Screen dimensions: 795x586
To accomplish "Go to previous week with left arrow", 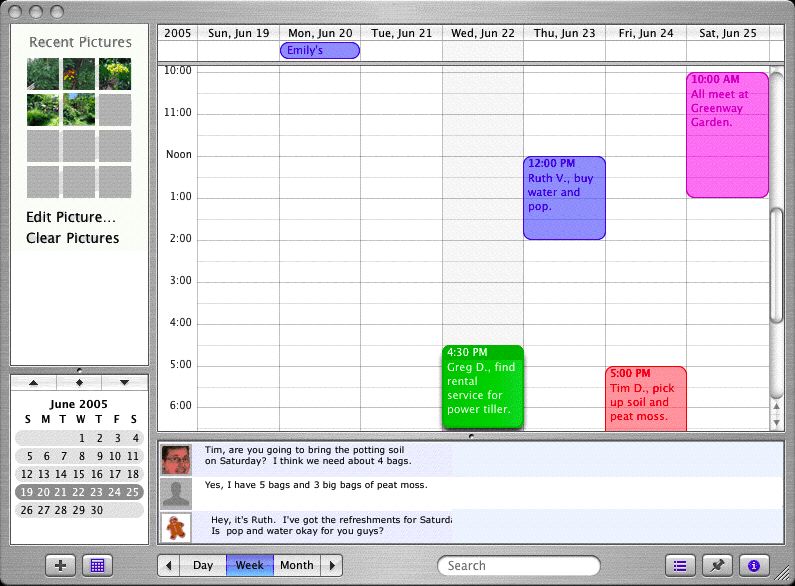I will pos(168,565).
